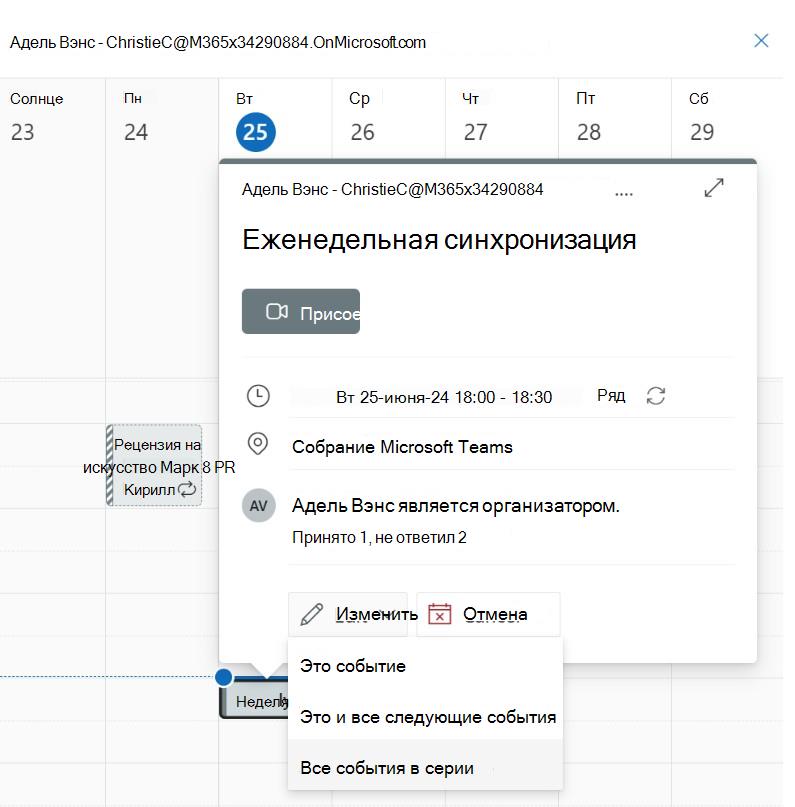Expand the event popup to full view
Image resolution: width=795 pixels, height=807 pixels.
[714, 188]
